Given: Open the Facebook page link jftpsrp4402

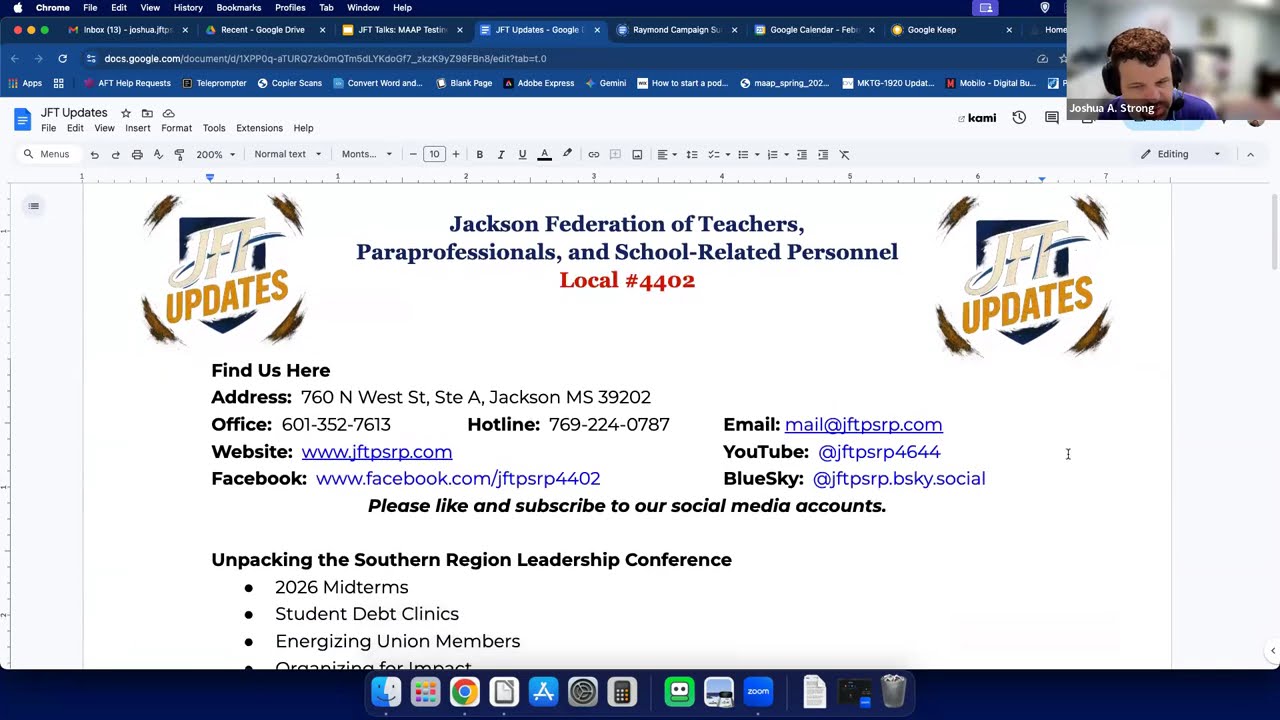Looking at the screenshot, I should pos(458,479).
